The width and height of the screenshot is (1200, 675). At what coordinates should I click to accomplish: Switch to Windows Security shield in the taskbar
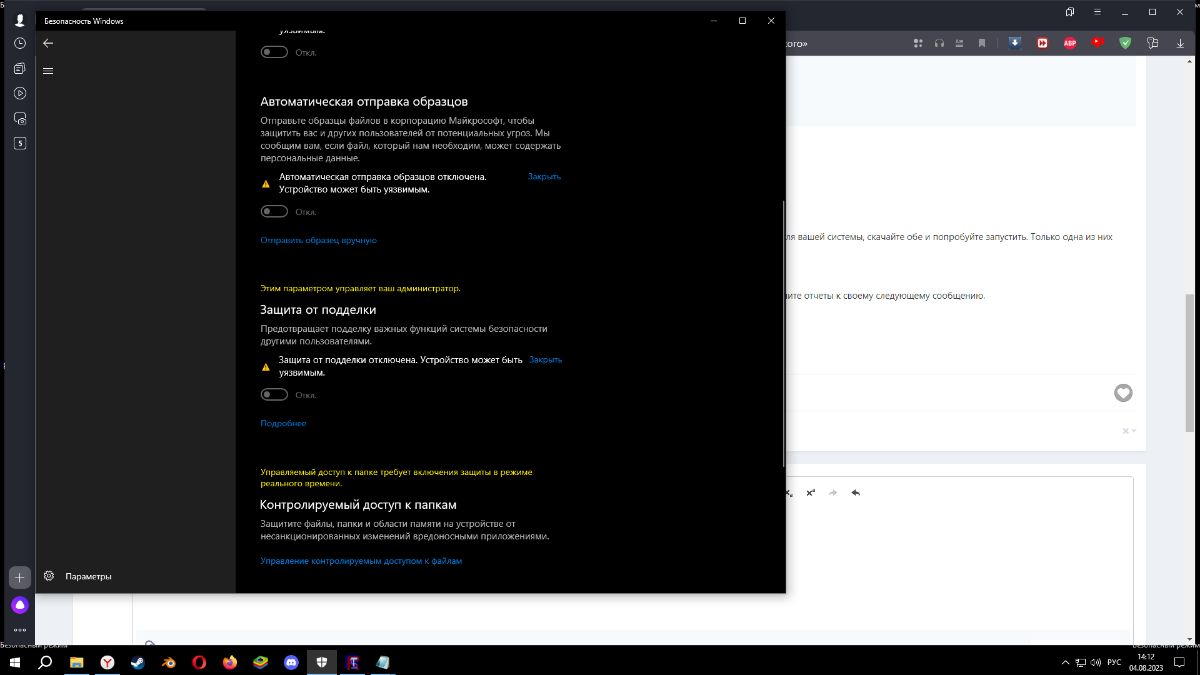[x=322, y=662]
